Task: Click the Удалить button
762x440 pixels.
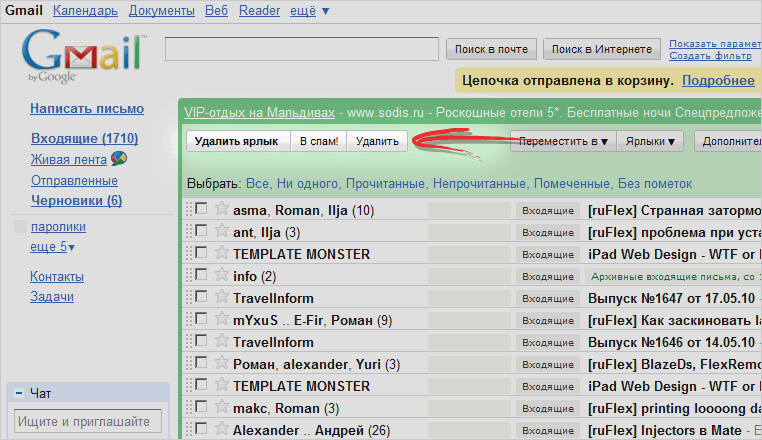Action: tap(377, 141)
